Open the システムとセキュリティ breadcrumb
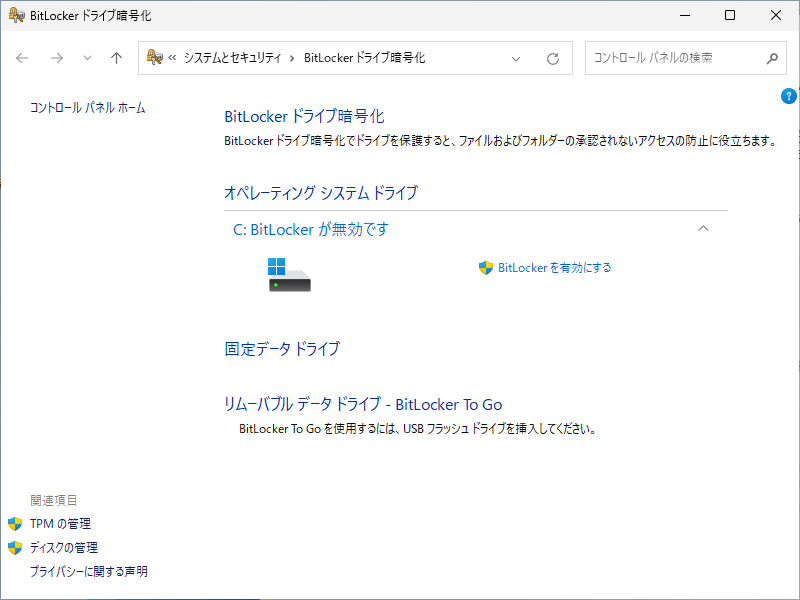 point(233,58)
